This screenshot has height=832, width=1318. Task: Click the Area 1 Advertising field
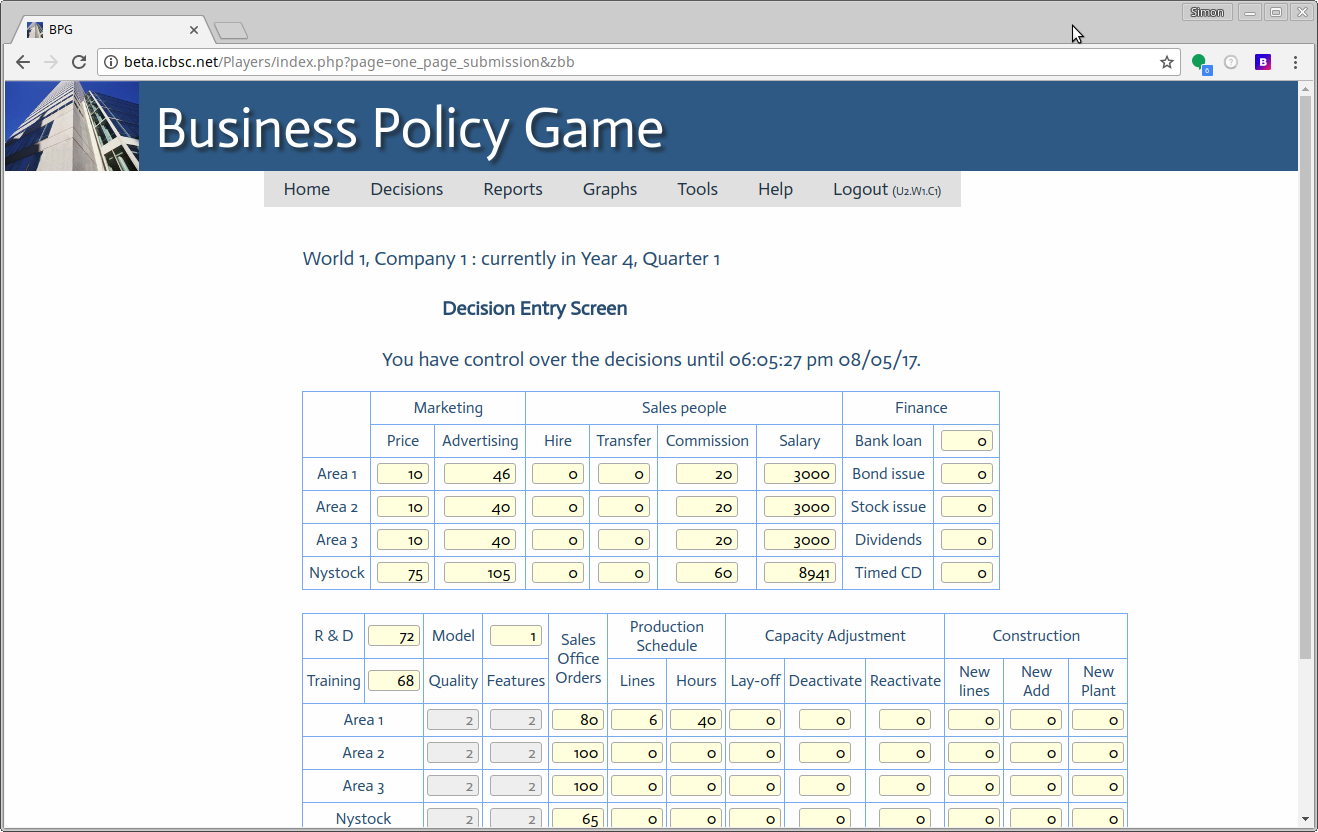pyautogui.click(x=480, y=474)
